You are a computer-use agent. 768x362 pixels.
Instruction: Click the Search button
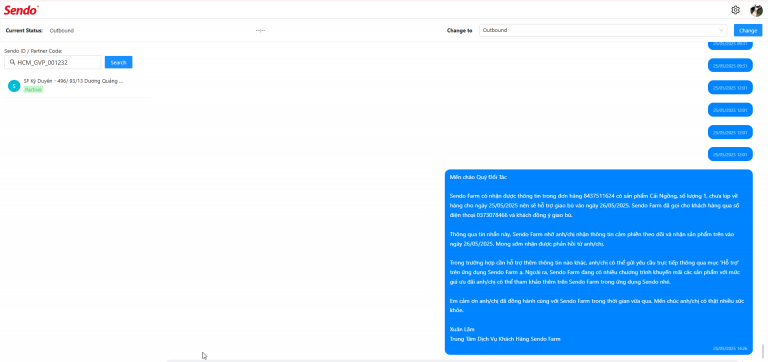pos(119,62)
